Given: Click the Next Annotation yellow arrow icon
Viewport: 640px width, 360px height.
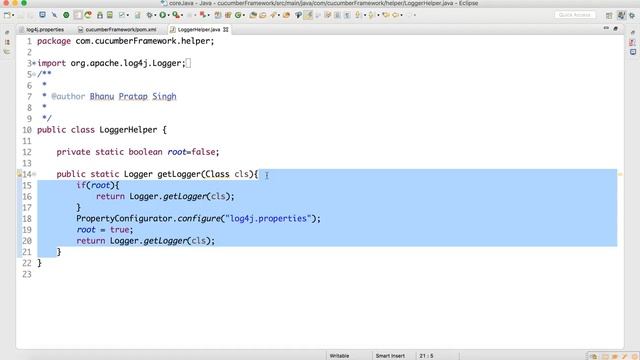Looking at the screenshot, I should point(358,15).
